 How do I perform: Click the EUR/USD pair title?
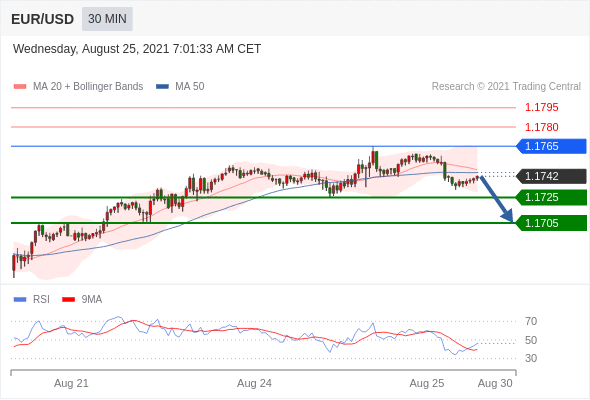tap(43, 19)
